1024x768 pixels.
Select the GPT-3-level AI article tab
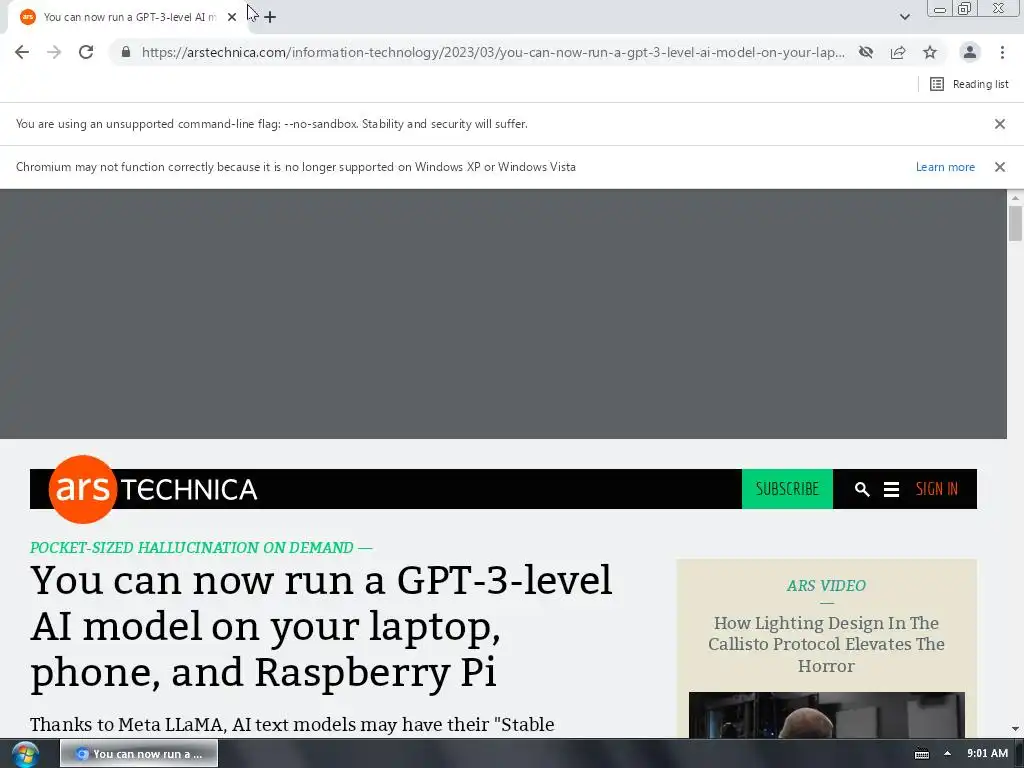point(126,17)
